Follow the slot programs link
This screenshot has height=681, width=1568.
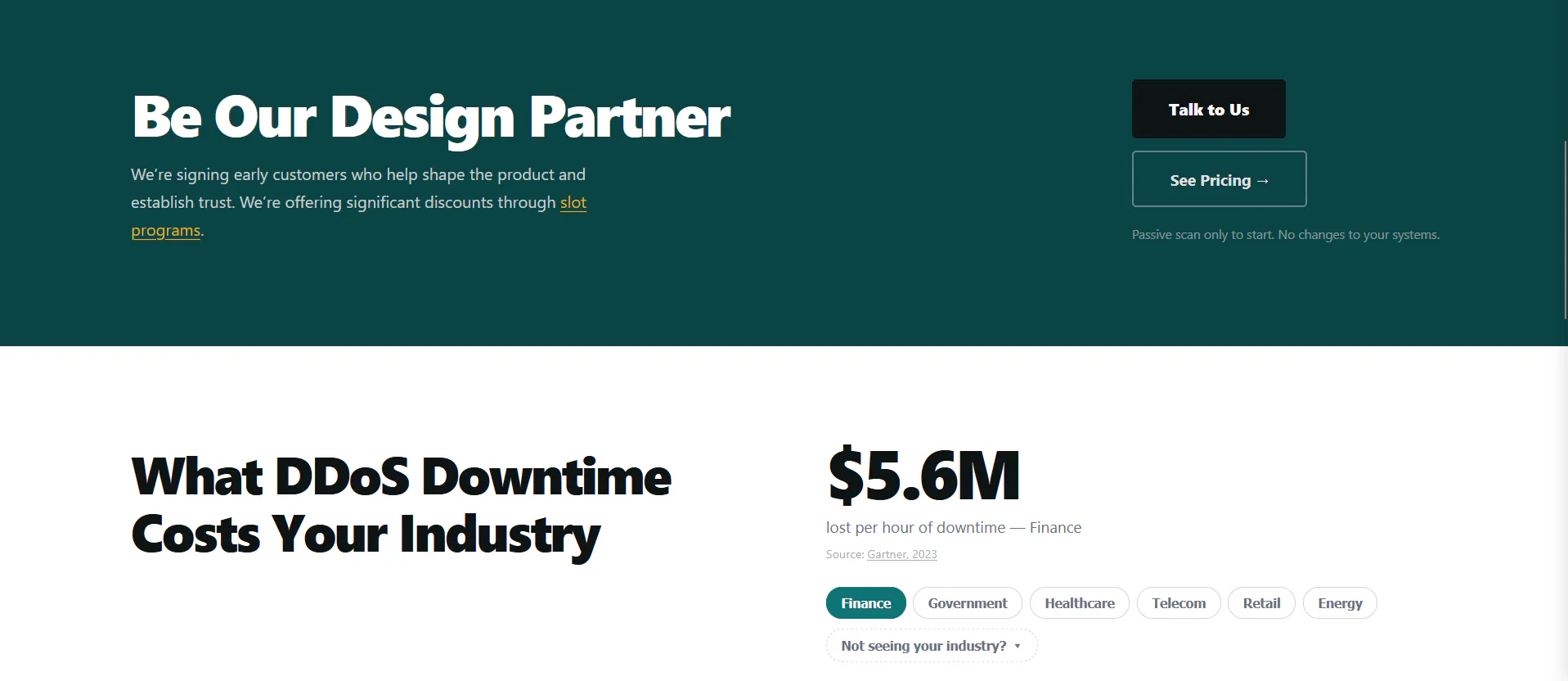pos(573,202)
